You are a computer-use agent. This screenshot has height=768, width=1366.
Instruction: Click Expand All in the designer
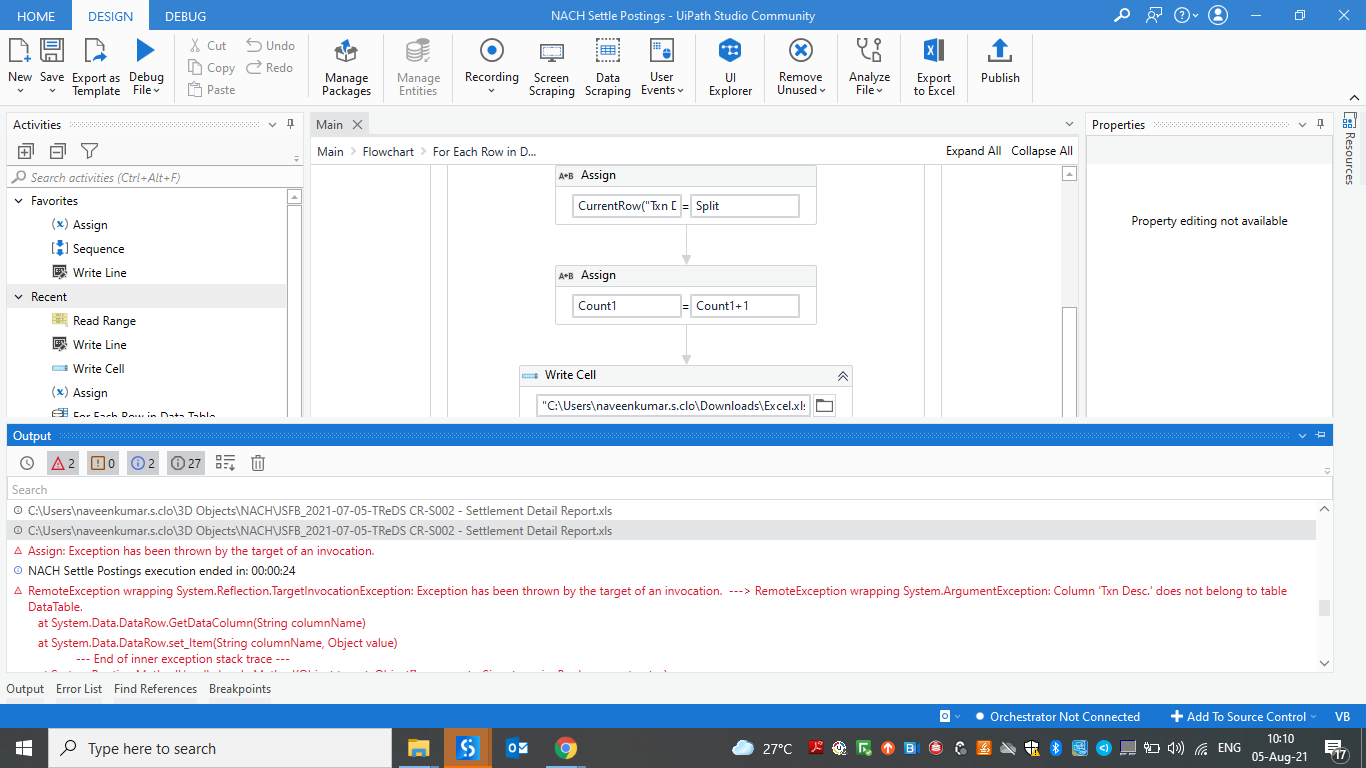973,151
